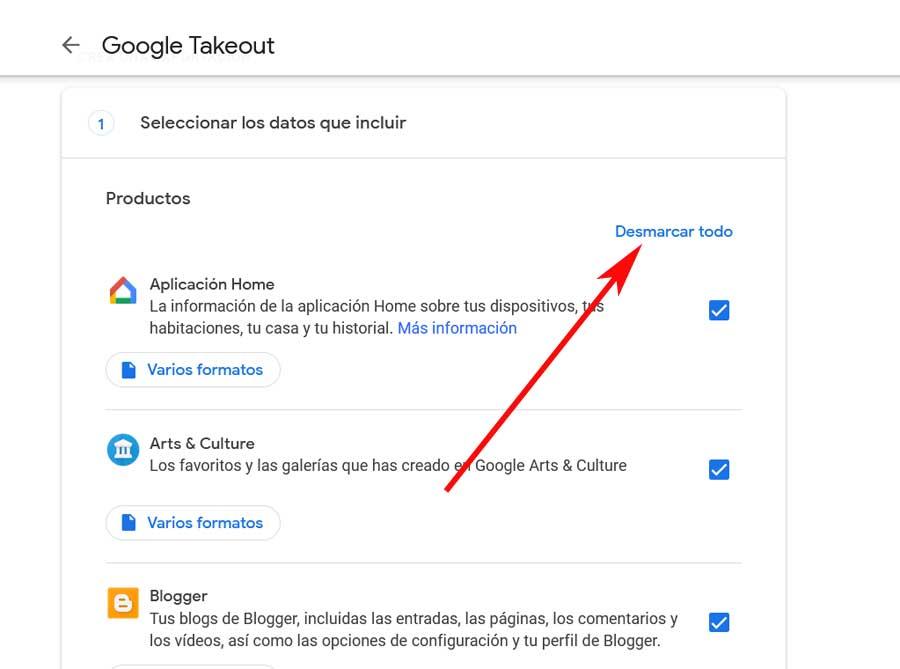The height and width of the screenshot is (669, 900).
Task: Open Más información link for Aplicación Home
Action: (457, 328)
